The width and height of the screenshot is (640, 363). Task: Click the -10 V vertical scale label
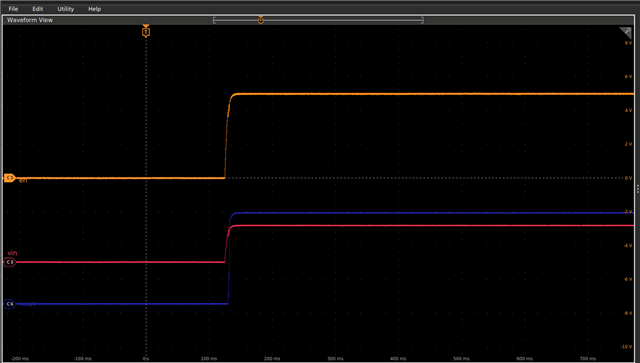point(627,347)
